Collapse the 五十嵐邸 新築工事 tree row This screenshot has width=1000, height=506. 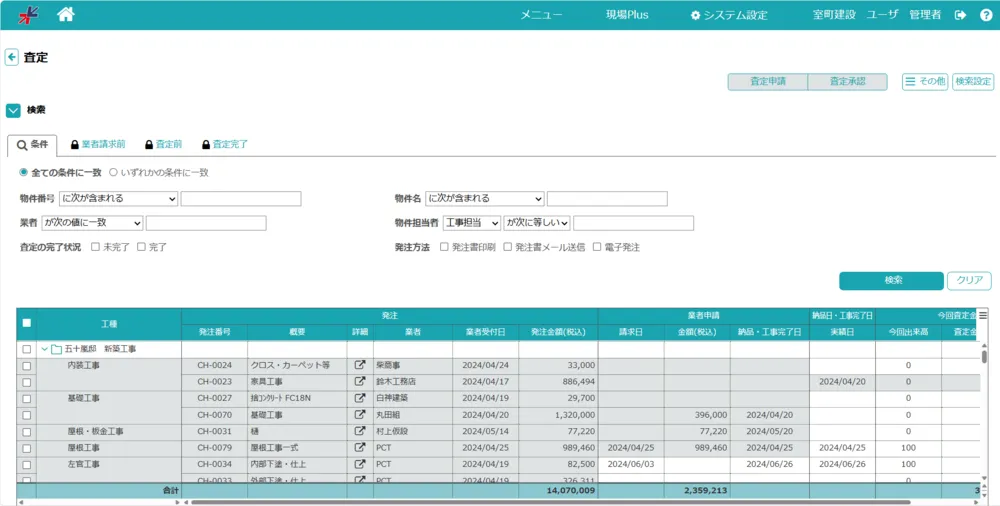coord(44,350)
